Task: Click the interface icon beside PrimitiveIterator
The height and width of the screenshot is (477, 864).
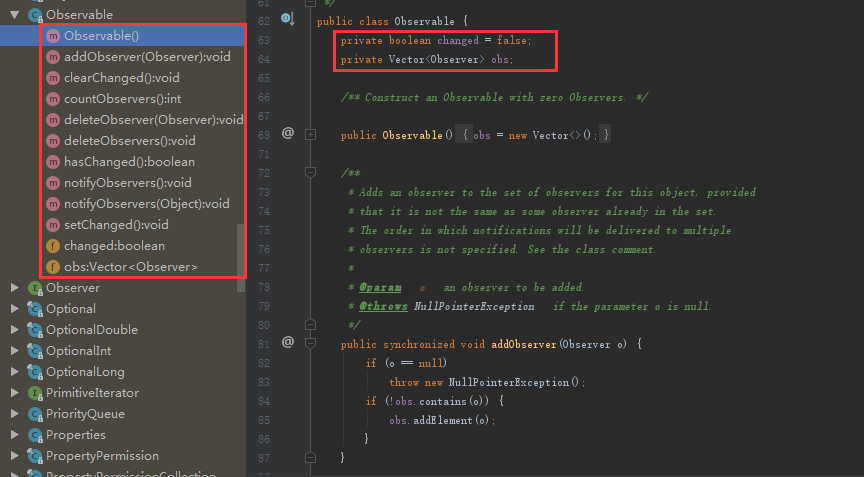Action: point(35,393)
